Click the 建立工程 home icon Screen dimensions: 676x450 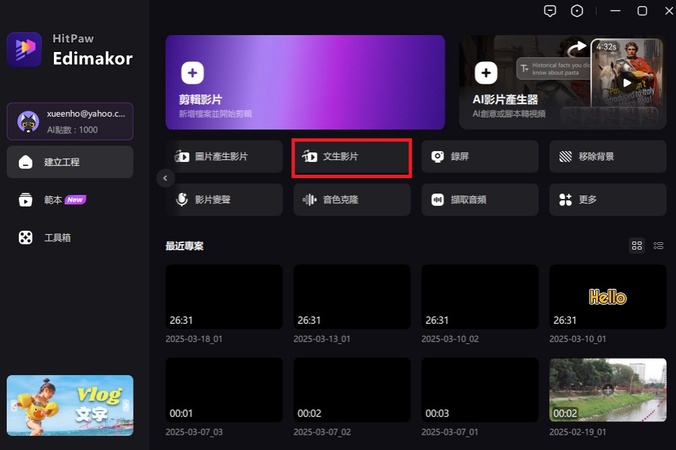tap(25, 162)
